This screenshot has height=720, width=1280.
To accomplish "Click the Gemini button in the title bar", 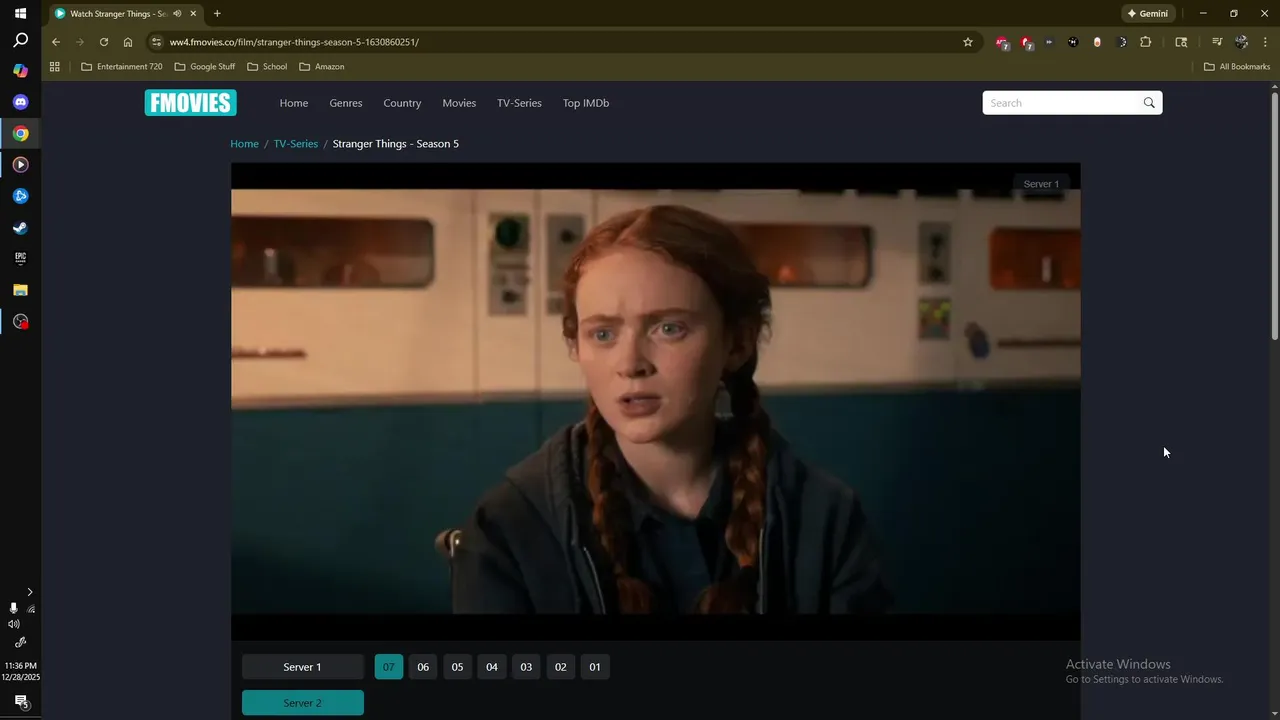I will pos(1147,14).
